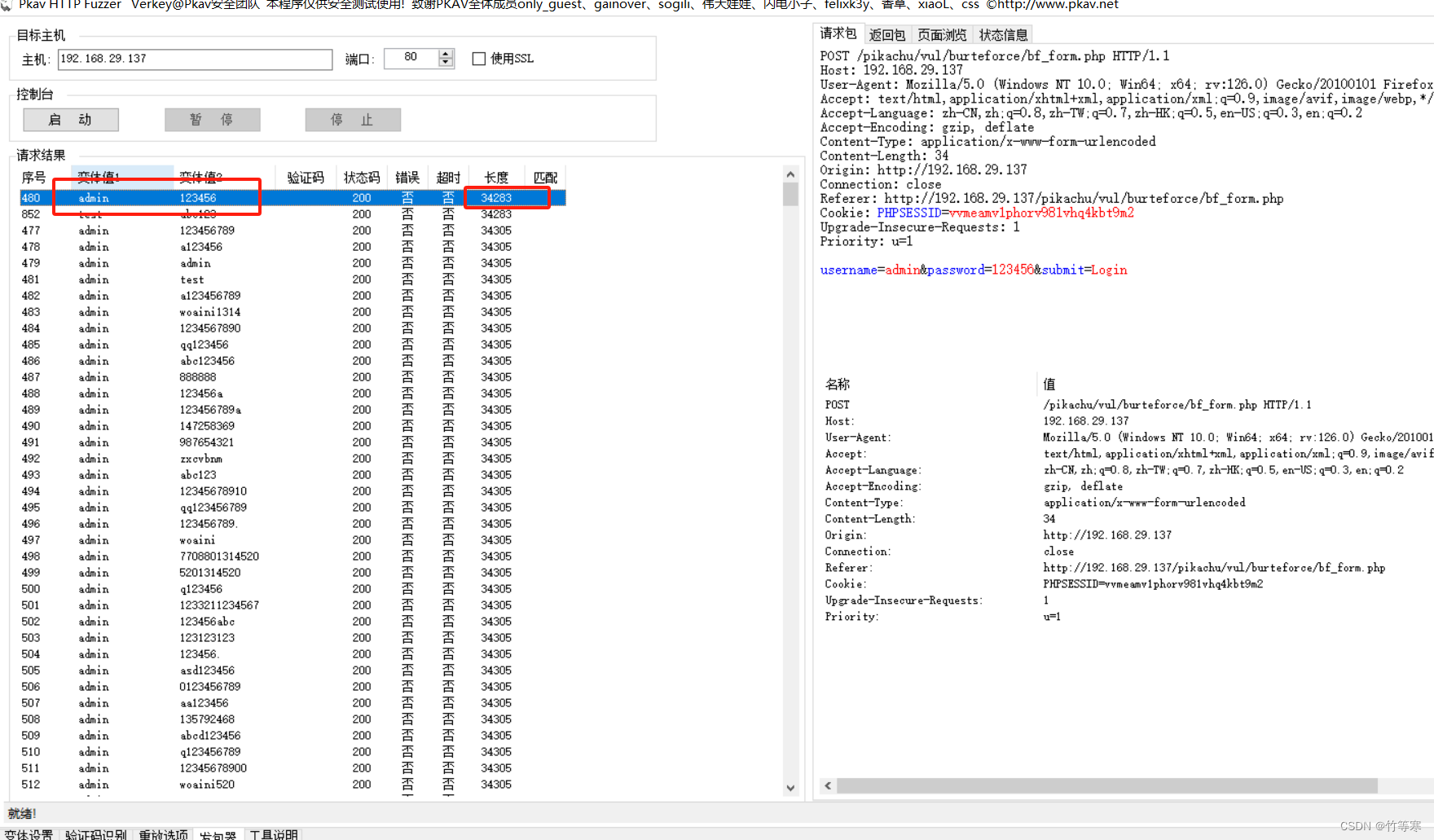The width and height of the screenshot is (1434, 840).
Task: Click the request panel horizontal scrollbar thumb
Action: tap(1107, 785)
